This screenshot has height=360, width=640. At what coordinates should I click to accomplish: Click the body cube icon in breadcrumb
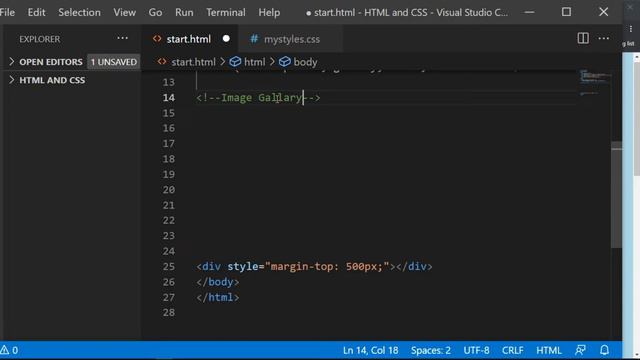point(284,62)
